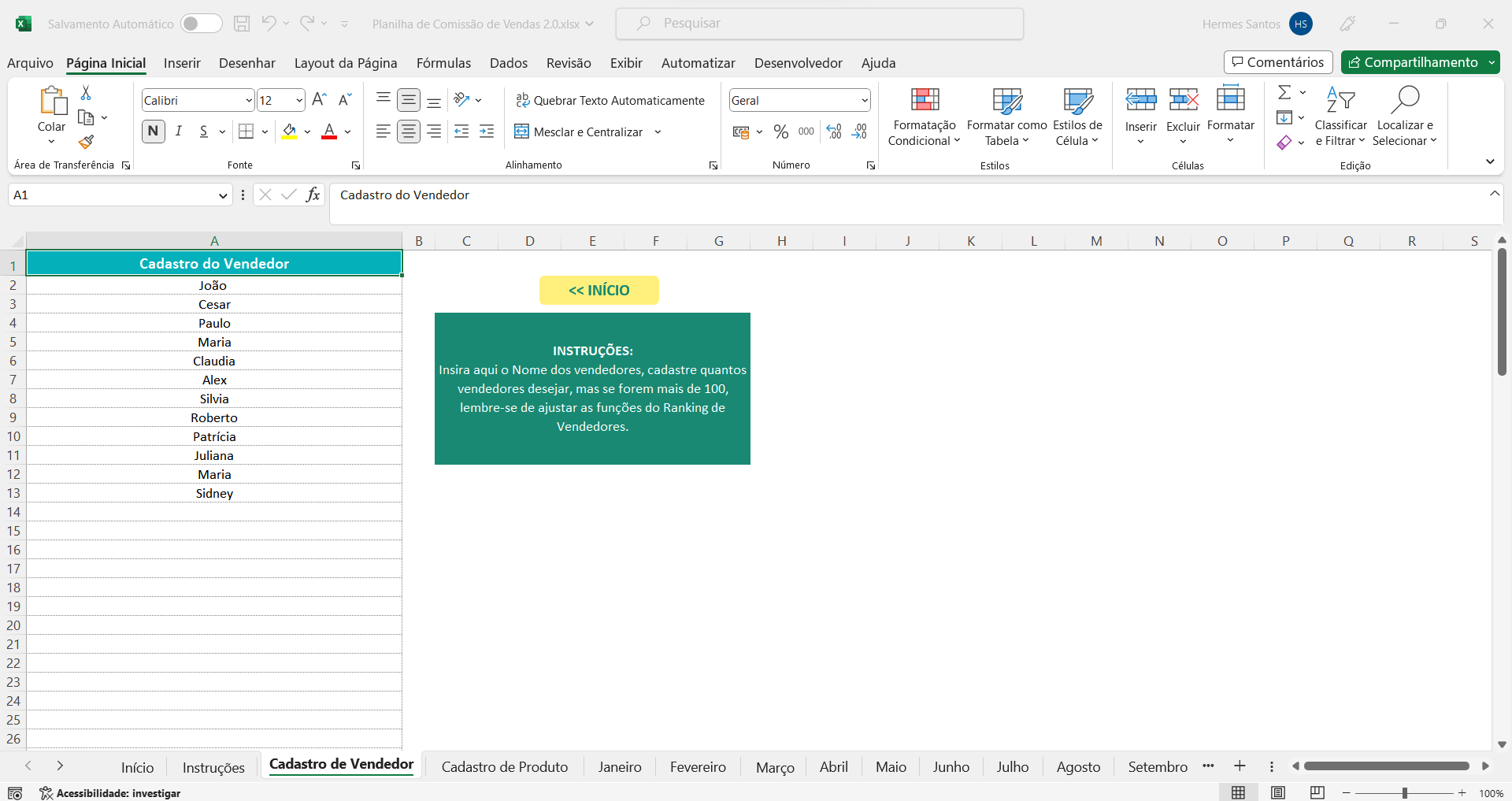This screenshot has height=801, width=1512.
Task: Open the Geral number format dropdown
Action: (x=865, y=100)
